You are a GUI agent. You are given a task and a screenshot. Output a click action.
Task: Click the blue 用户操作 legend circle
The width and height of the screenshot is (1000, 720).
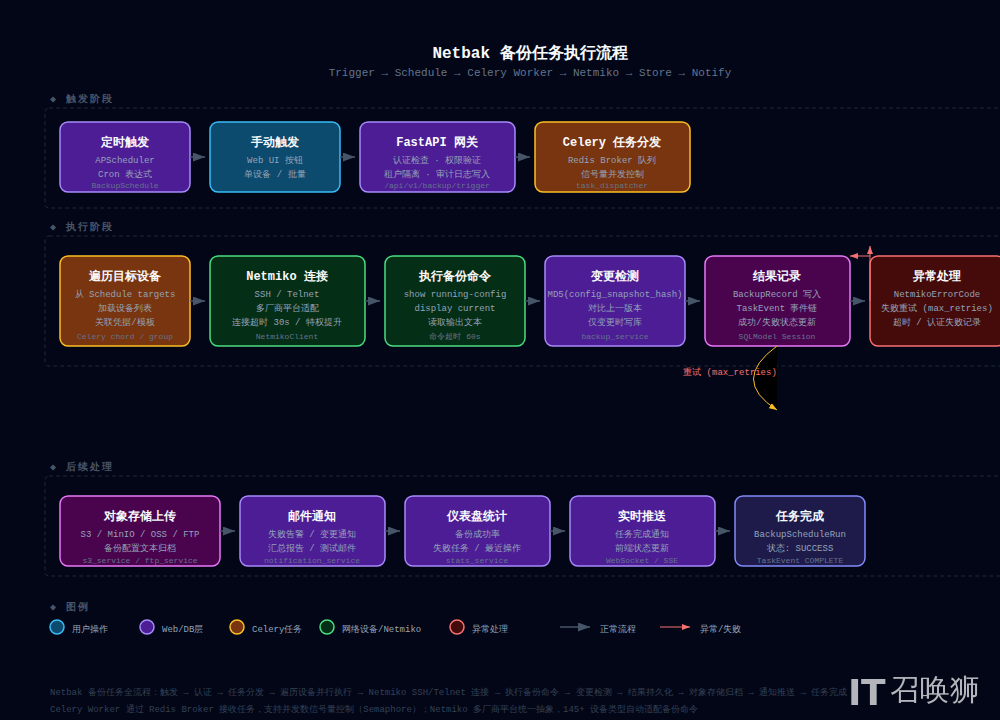pyautogui.click(x=57, y=628)
